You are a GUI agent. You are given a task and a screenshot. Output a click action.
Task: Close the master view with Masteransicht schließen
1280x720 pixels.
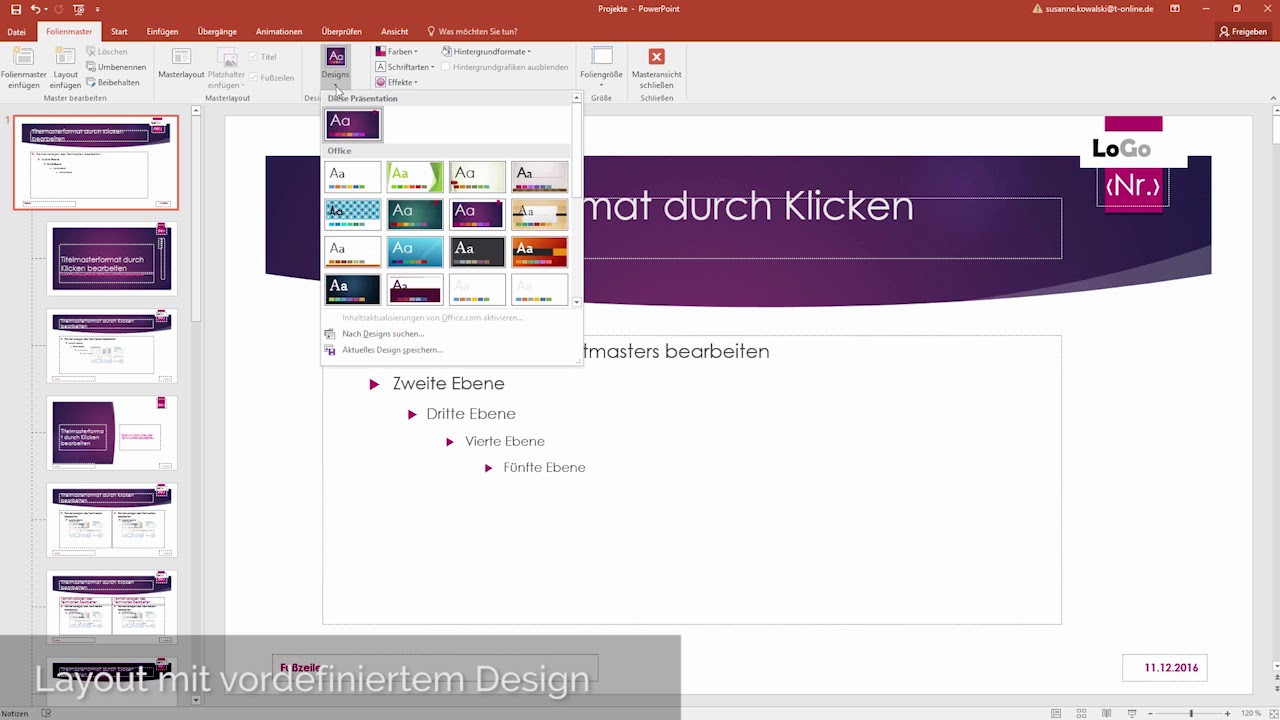[x=657, y=68]
